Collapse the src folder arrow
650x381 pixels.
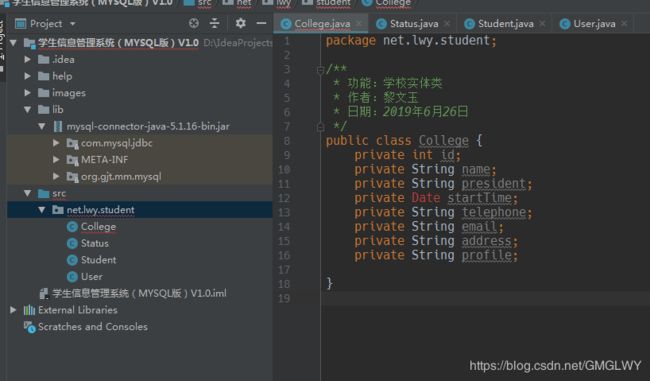point(27,193)
